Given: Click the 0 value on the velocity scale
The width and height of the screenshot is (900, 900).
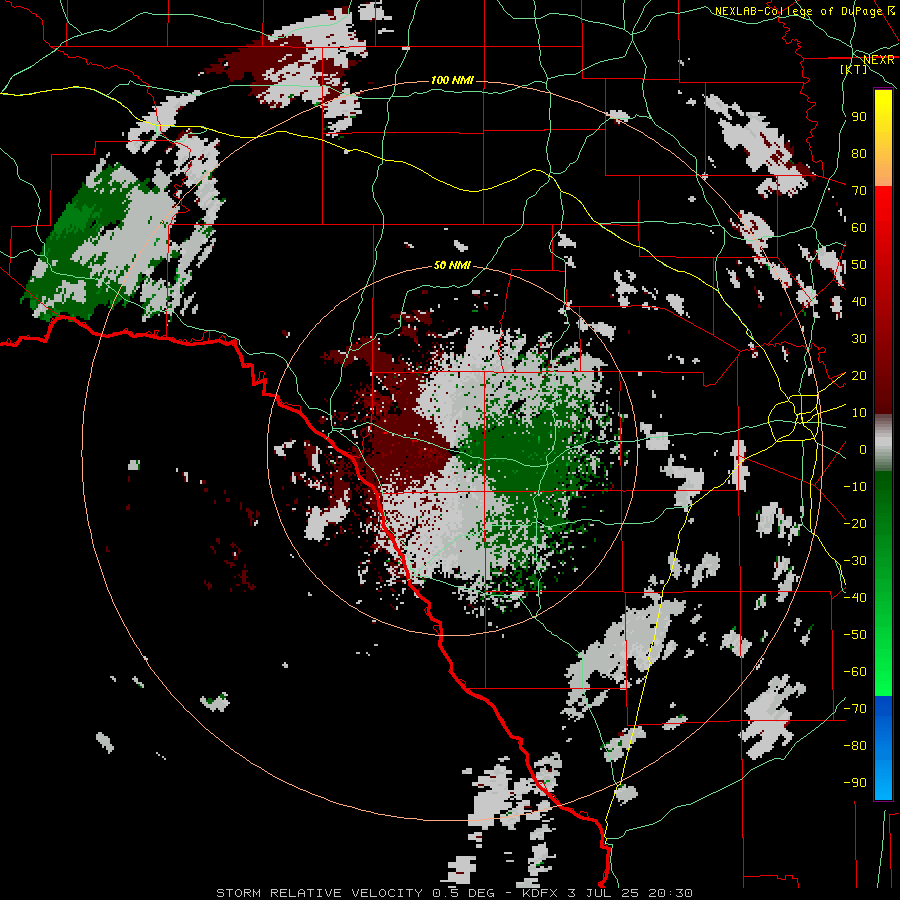Looking at the screenshot, I should point(862,449).
